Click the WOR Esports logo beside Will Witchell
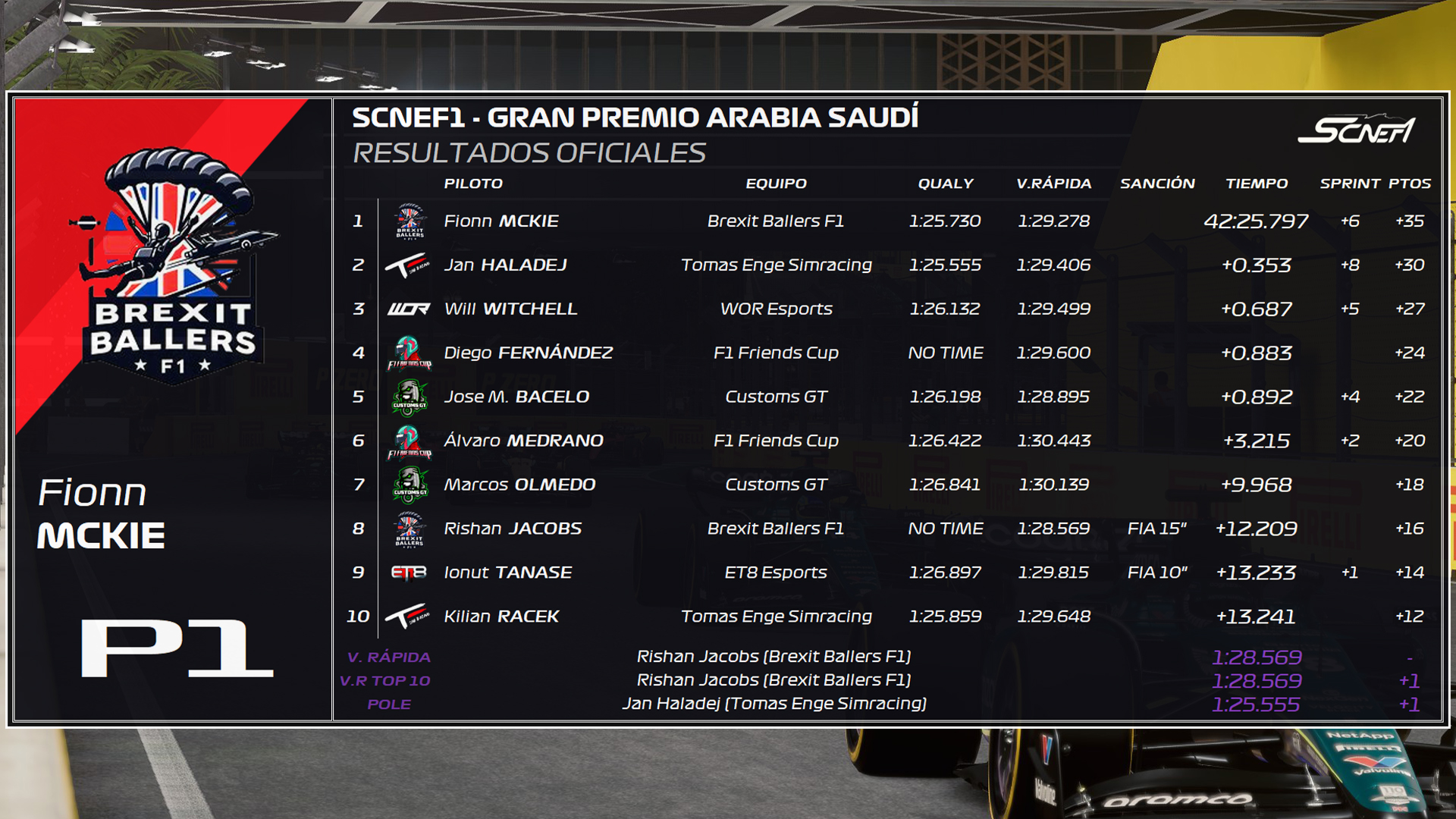This screenshot has width=1456, height=819. pos(409,309)
